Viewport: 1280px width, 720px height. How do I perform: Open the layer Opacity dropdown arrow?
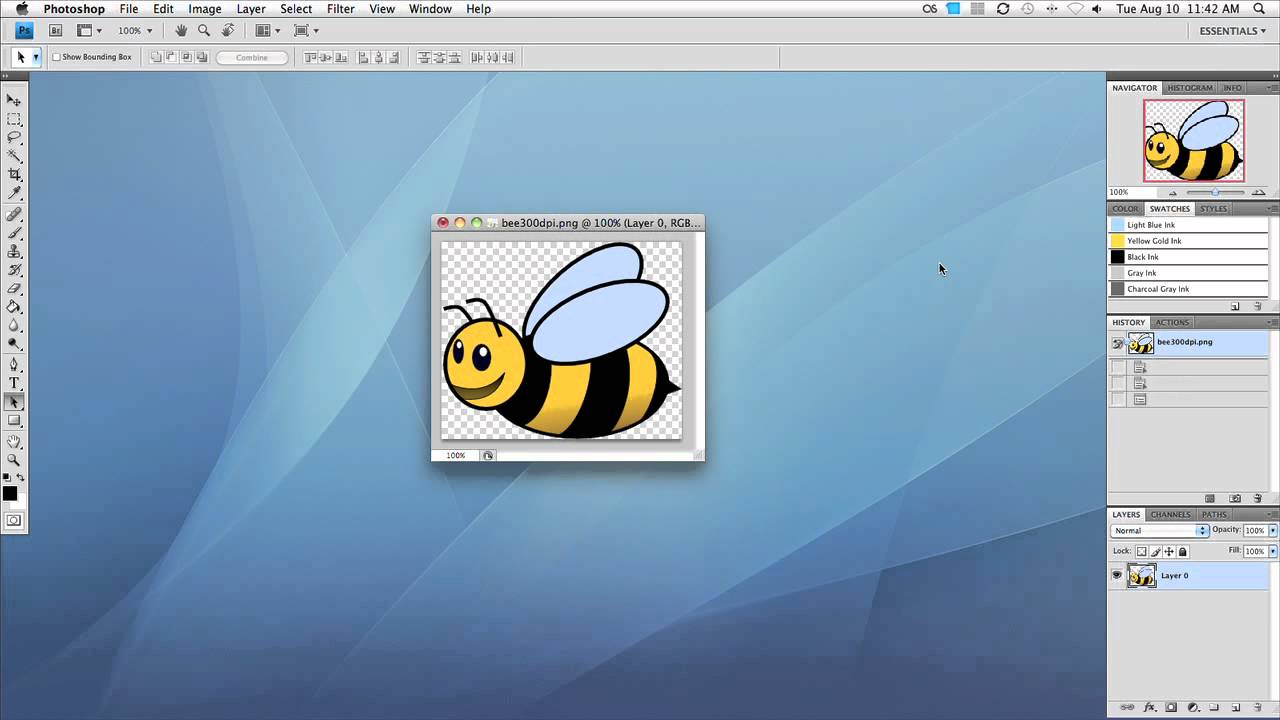tap(1273, 530)
